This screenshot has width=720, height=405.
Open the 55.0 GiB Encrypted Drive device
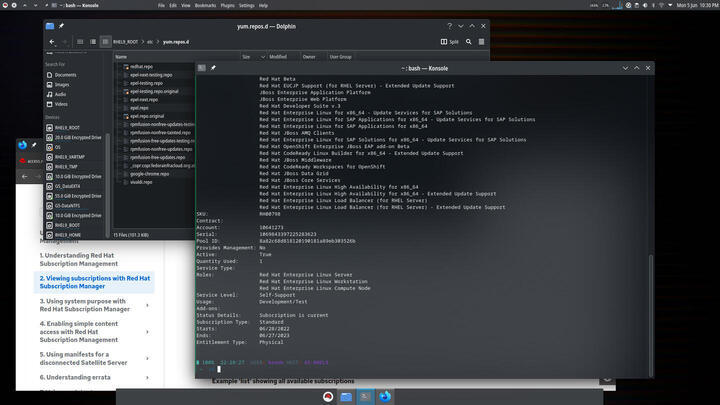click(76, 196)
